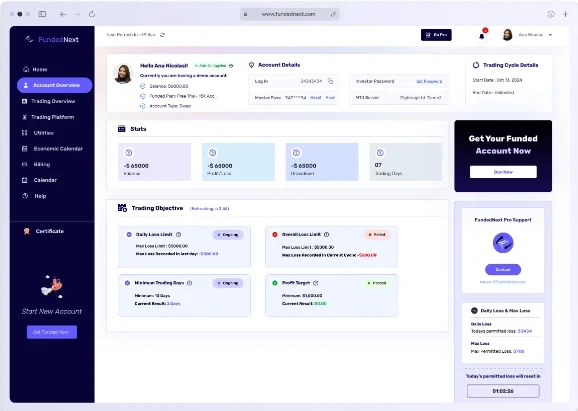Go to Trading Overview in sidebar
578x411 pixels.
click(49, 101)
